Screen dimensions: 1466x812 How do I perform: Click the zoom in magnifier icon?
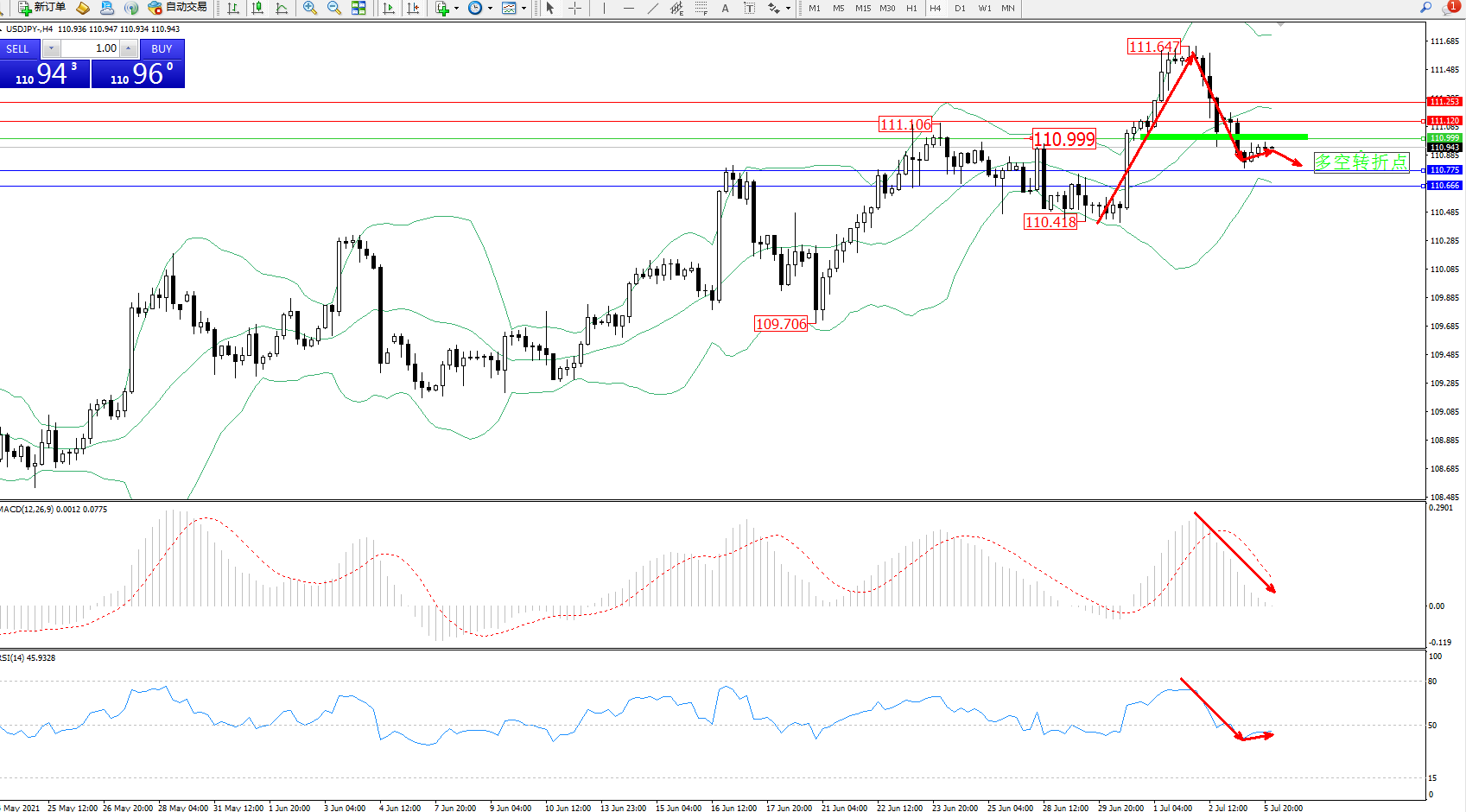pyautogui.click(x=309, y=8)
